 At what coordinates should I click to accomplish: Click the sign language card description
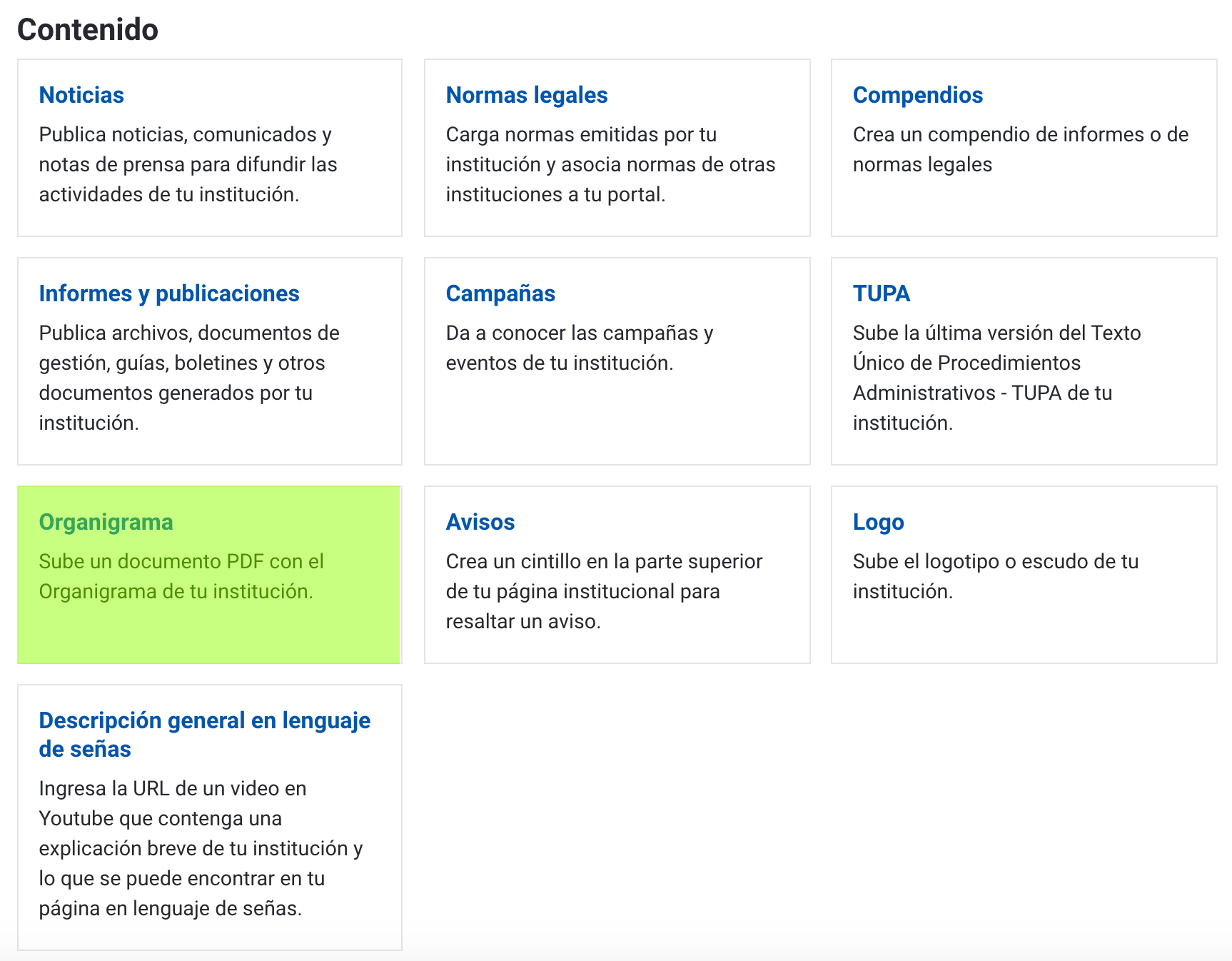pyautogui.click(x=201, y=848)
